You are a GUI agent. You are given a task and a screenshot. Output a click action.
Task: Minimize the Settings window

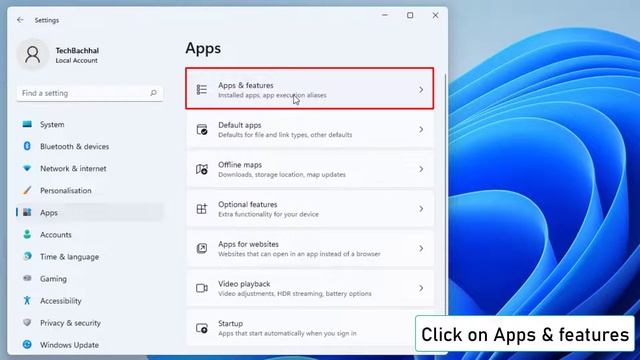click(384, 15)
